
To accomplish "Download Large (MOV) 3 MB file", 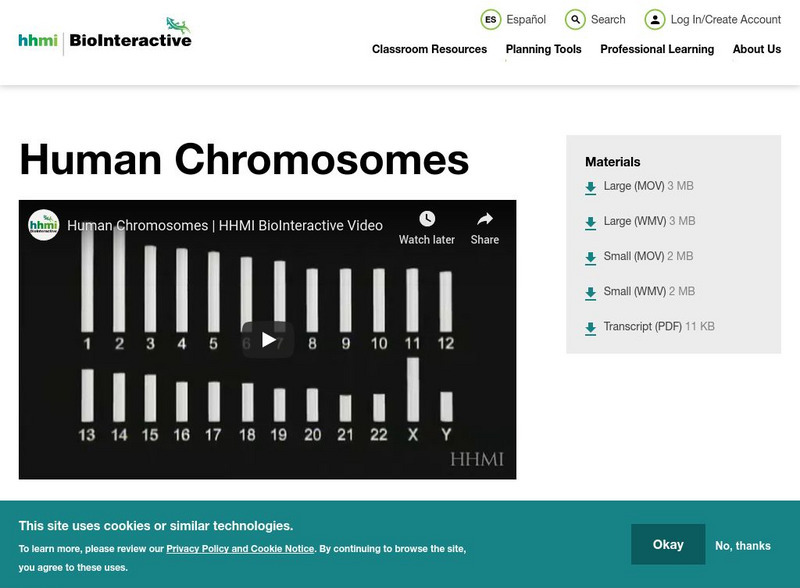I will (648, 186).
